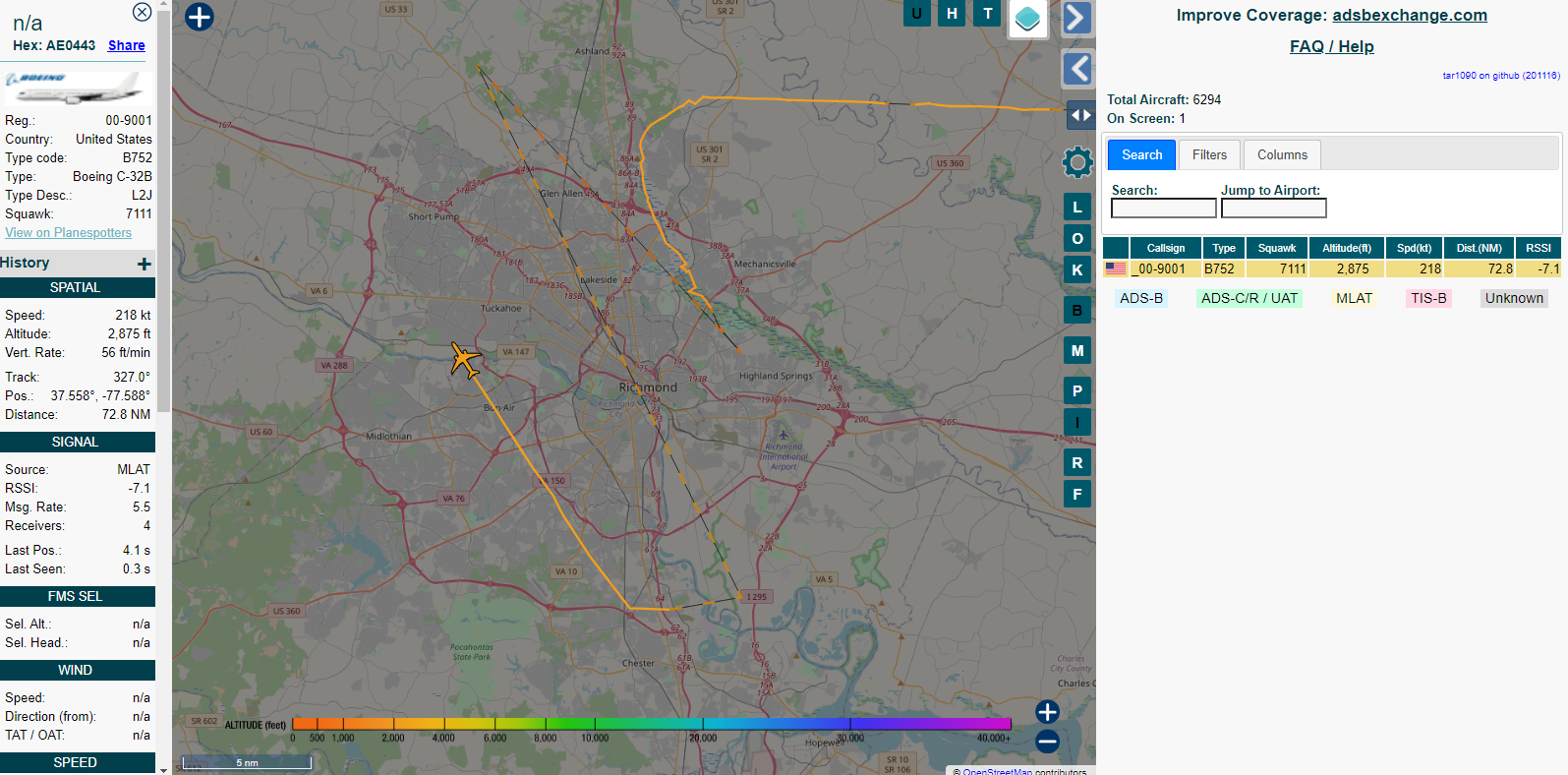
Task: Sort table by RSSI column
Action: [1539, 248]
